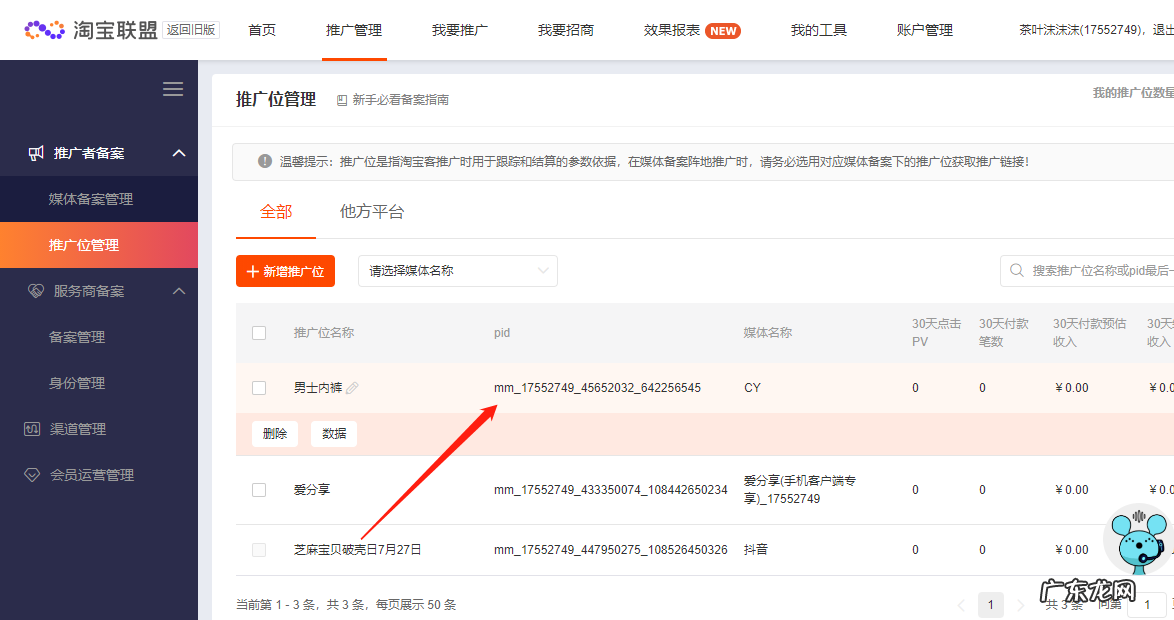Image resolution: width=1174 pixels, height=620 pixels.
Task: Click the search magnifier icon
Action: tap(1017, 270)
